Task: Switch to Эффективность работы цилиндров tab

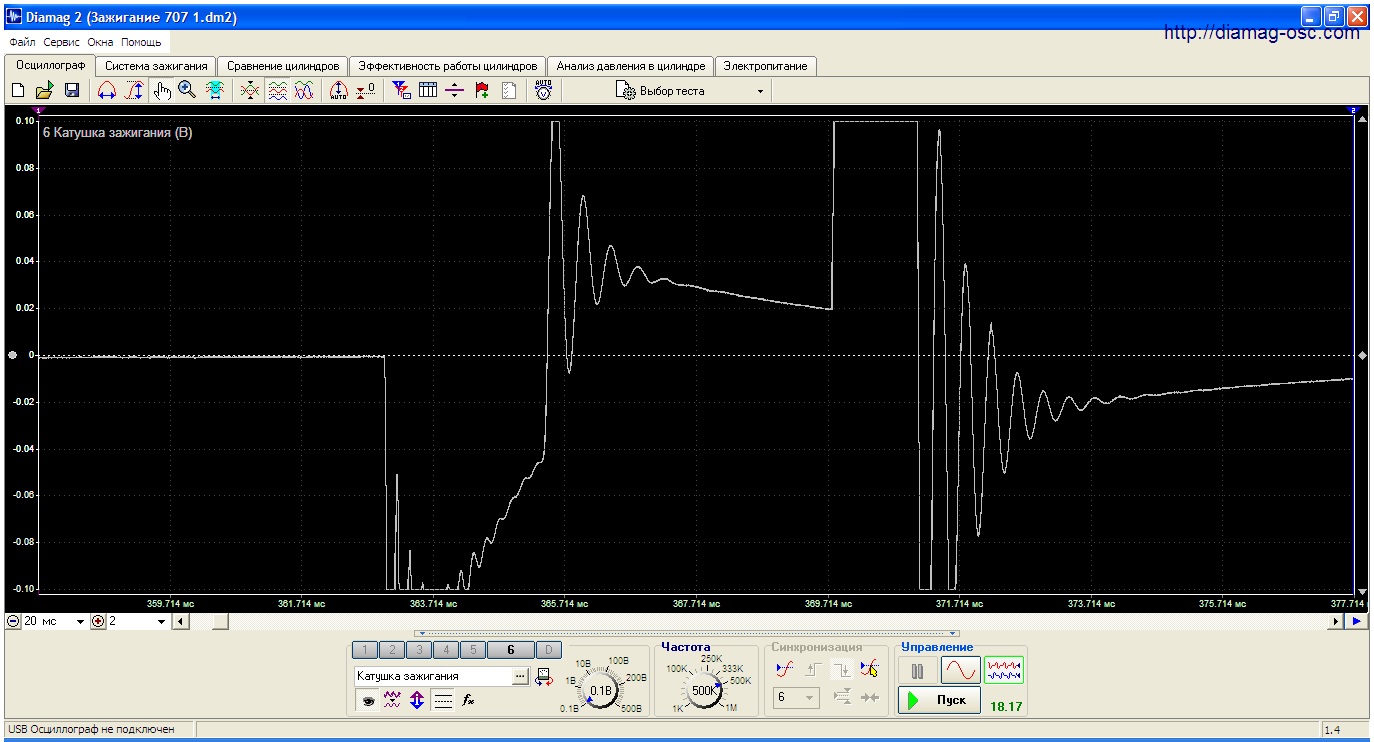Action: pos(448,66)
